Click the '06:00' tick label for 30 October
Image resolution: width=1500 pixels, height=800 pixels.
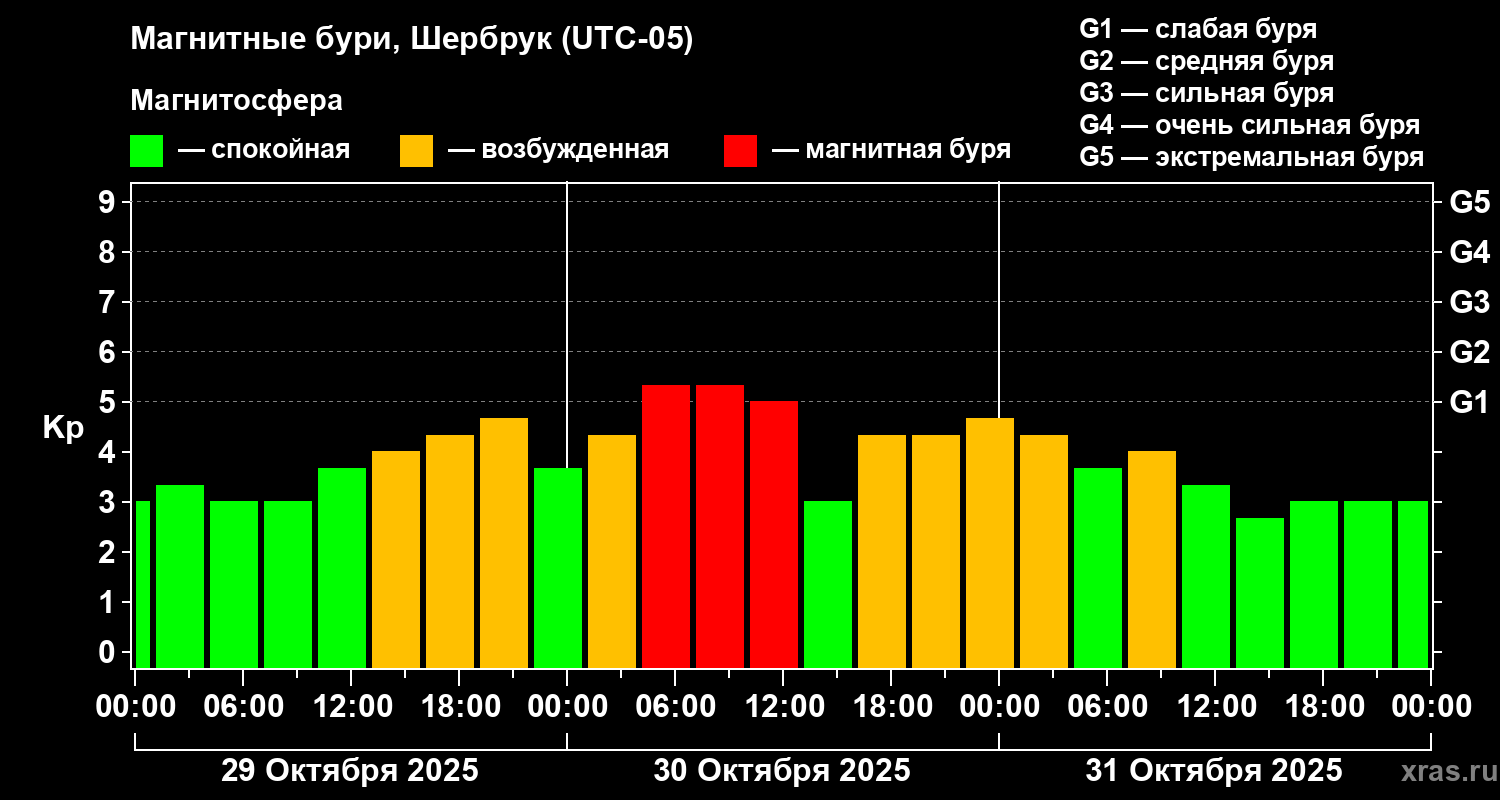(x=674, y=706)
